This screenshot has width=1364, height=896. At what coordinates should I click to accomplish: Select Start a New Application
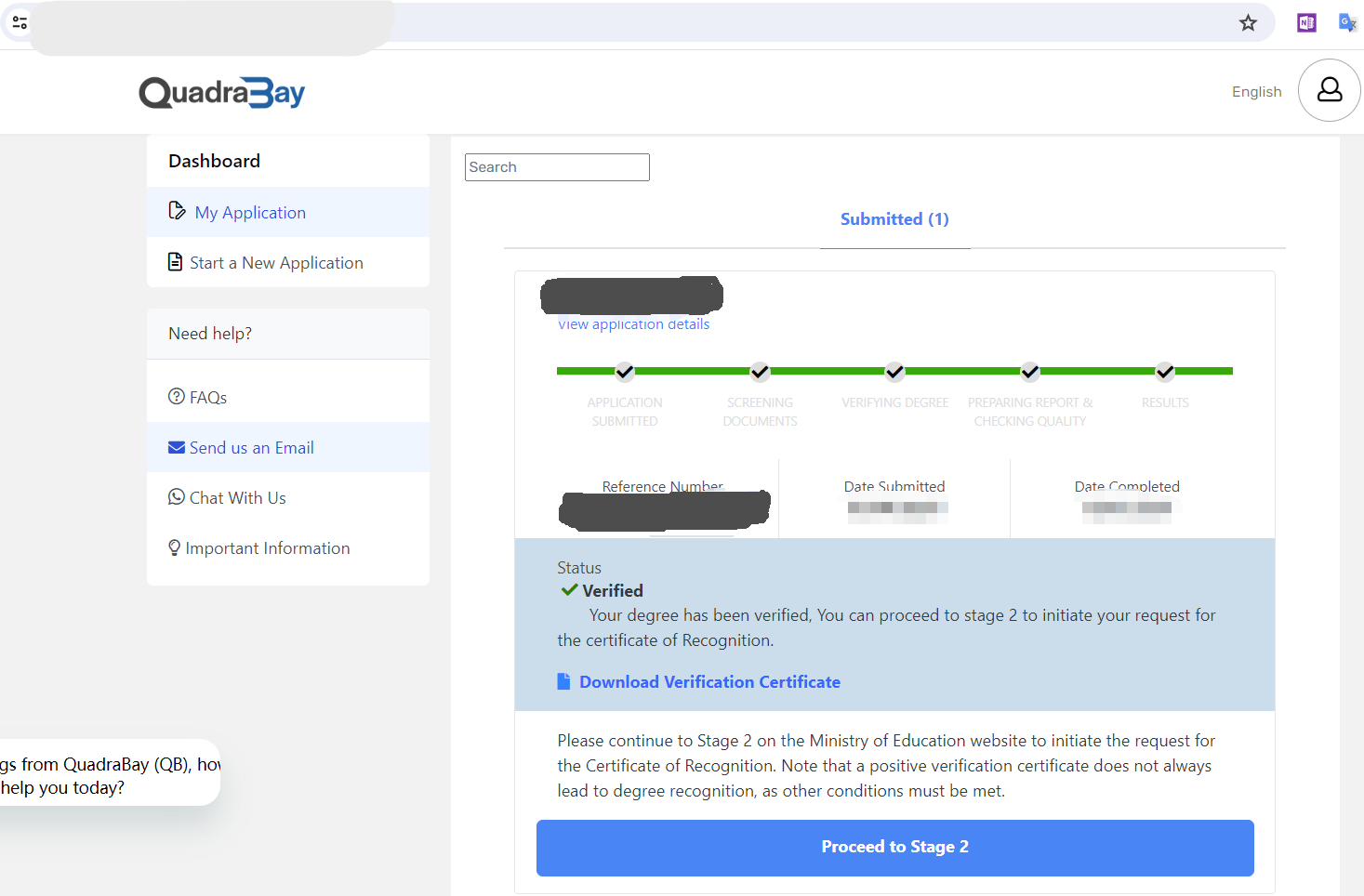288,262
